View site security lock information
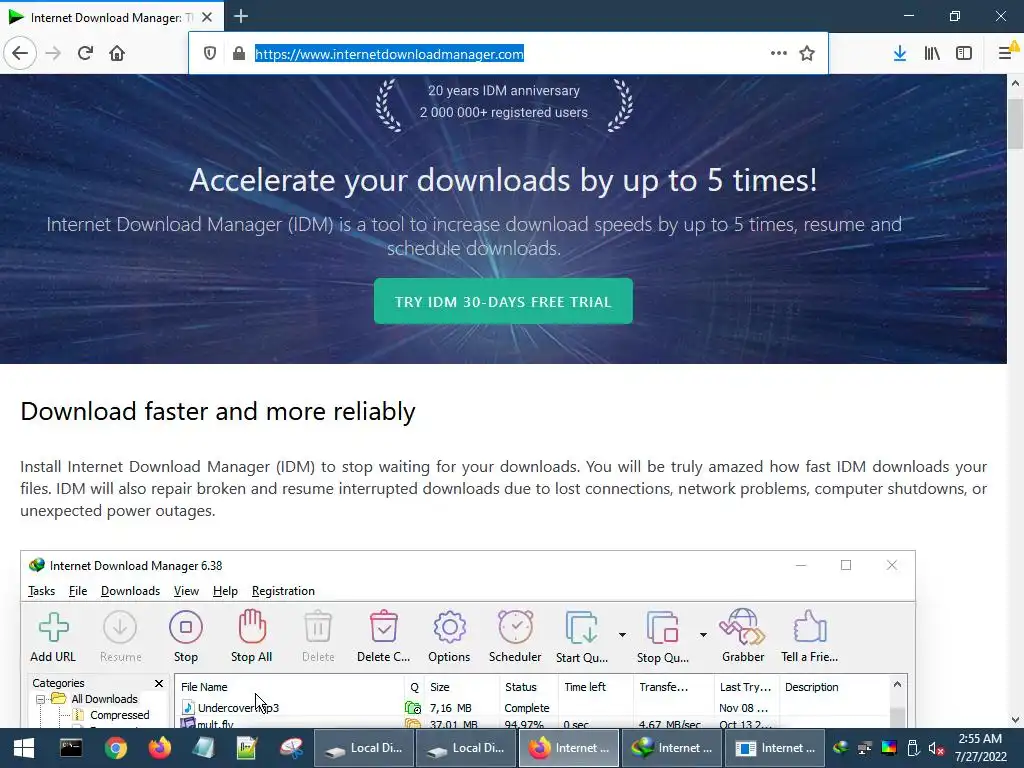Viewport: 1024px width, 768px height. (x=238, y=54)
